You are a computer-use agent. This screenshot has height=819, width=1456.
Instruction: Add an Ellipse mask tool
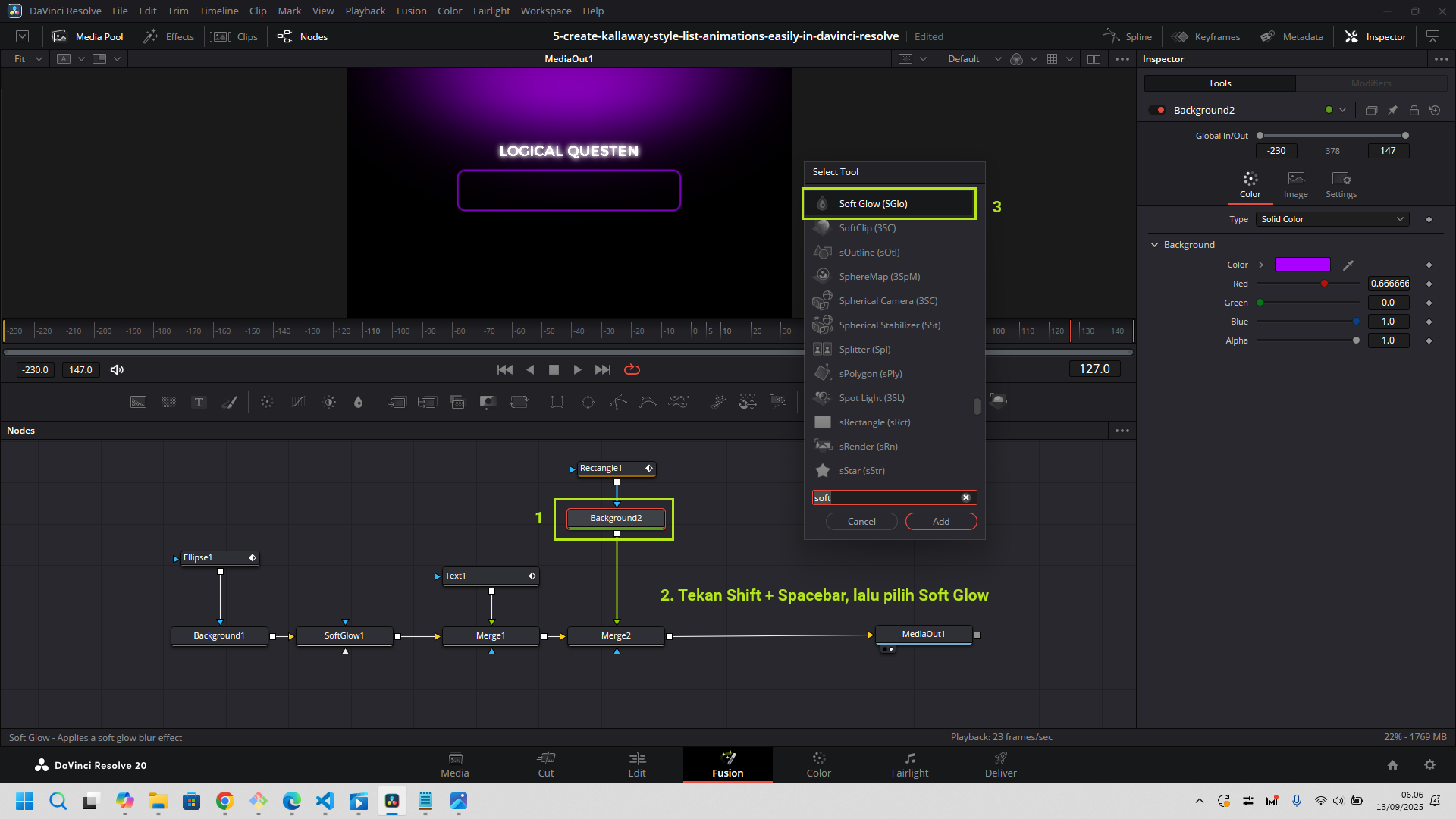coord(588,403)
